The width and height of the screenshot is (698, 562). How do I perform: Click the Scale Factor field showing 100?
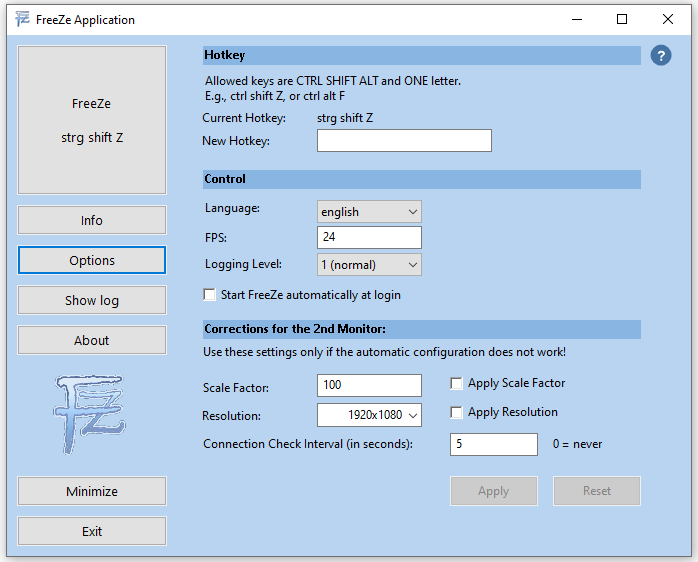pos(369,385)
